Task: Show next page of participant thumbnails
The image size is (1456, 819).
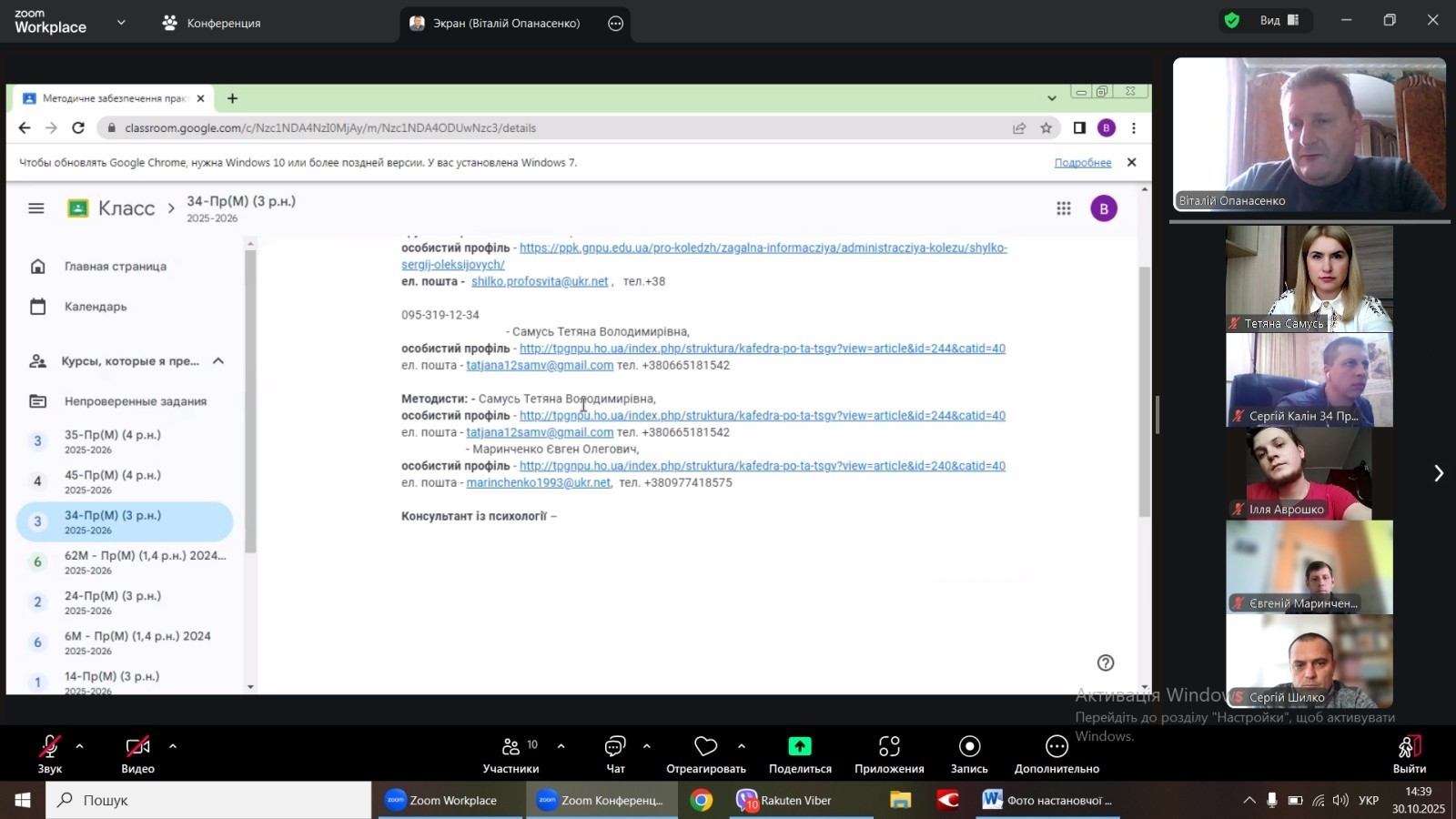Action: coord(1438,473)
